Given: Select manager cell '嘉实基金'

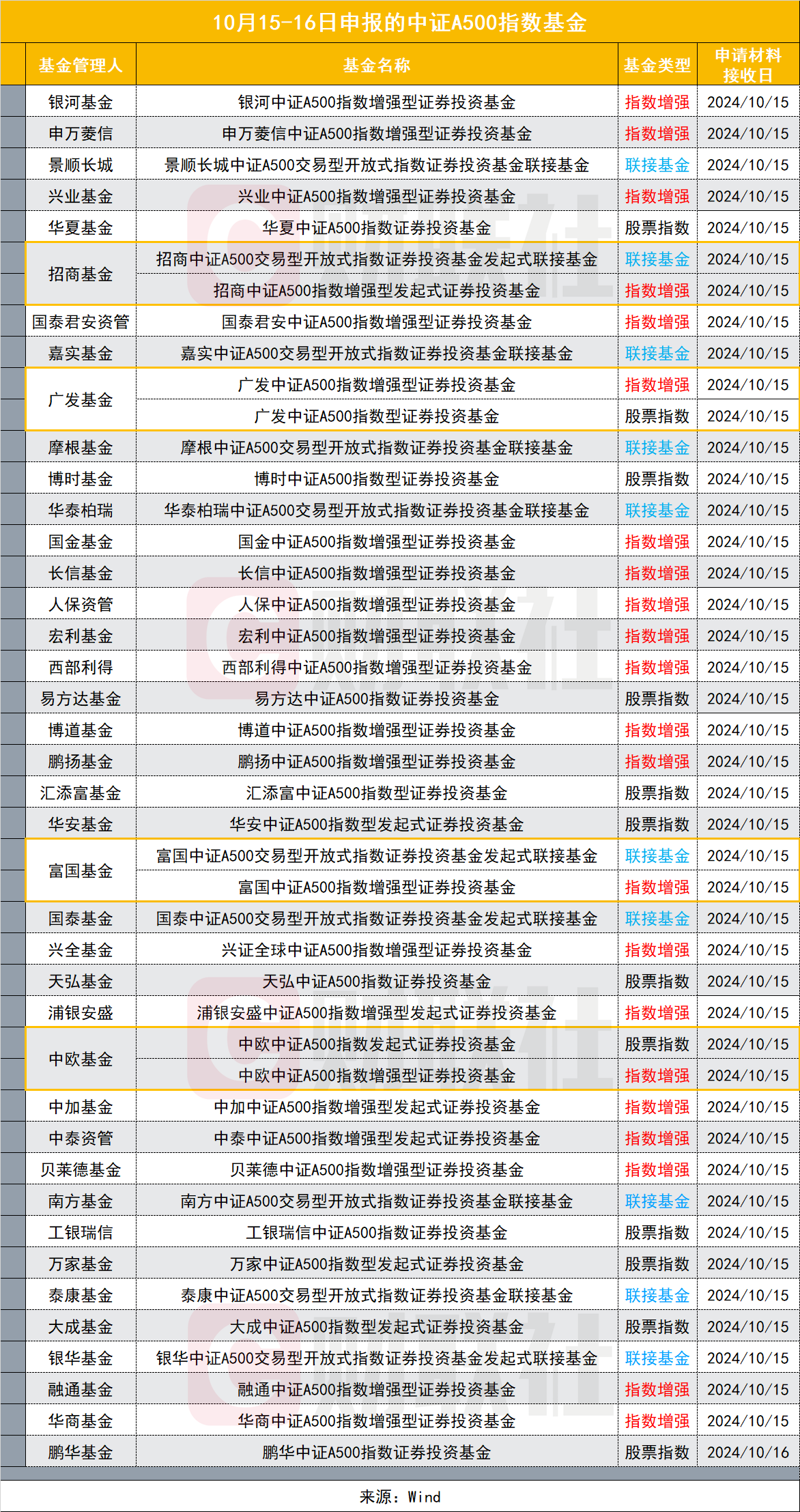Looking at the screenshot, I should pos(81,353).
